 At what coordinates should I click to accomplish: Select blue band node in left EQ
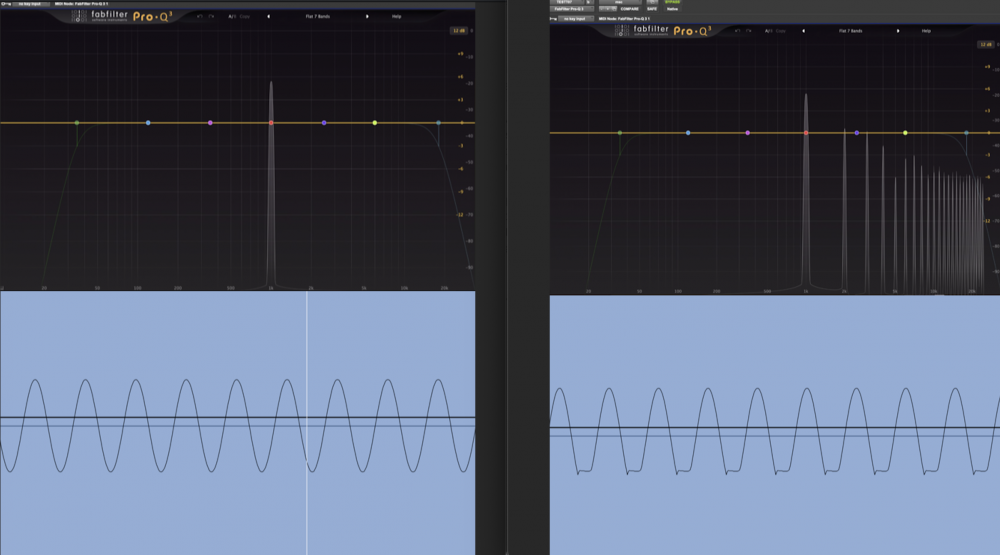[x=148, y=122]
